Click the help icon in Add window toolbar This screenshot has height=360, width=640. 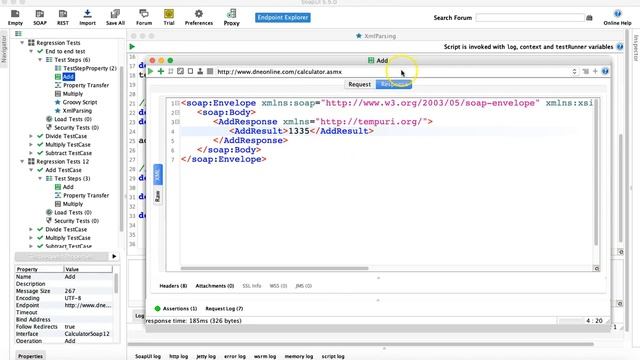[x=605, y=71]
